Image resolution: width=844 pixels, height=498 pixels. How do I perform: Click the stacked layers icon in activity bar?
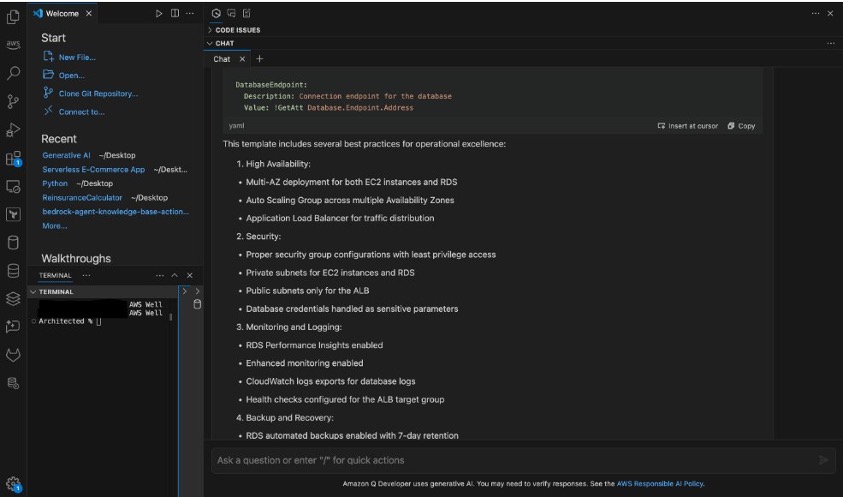coord(13,298)
